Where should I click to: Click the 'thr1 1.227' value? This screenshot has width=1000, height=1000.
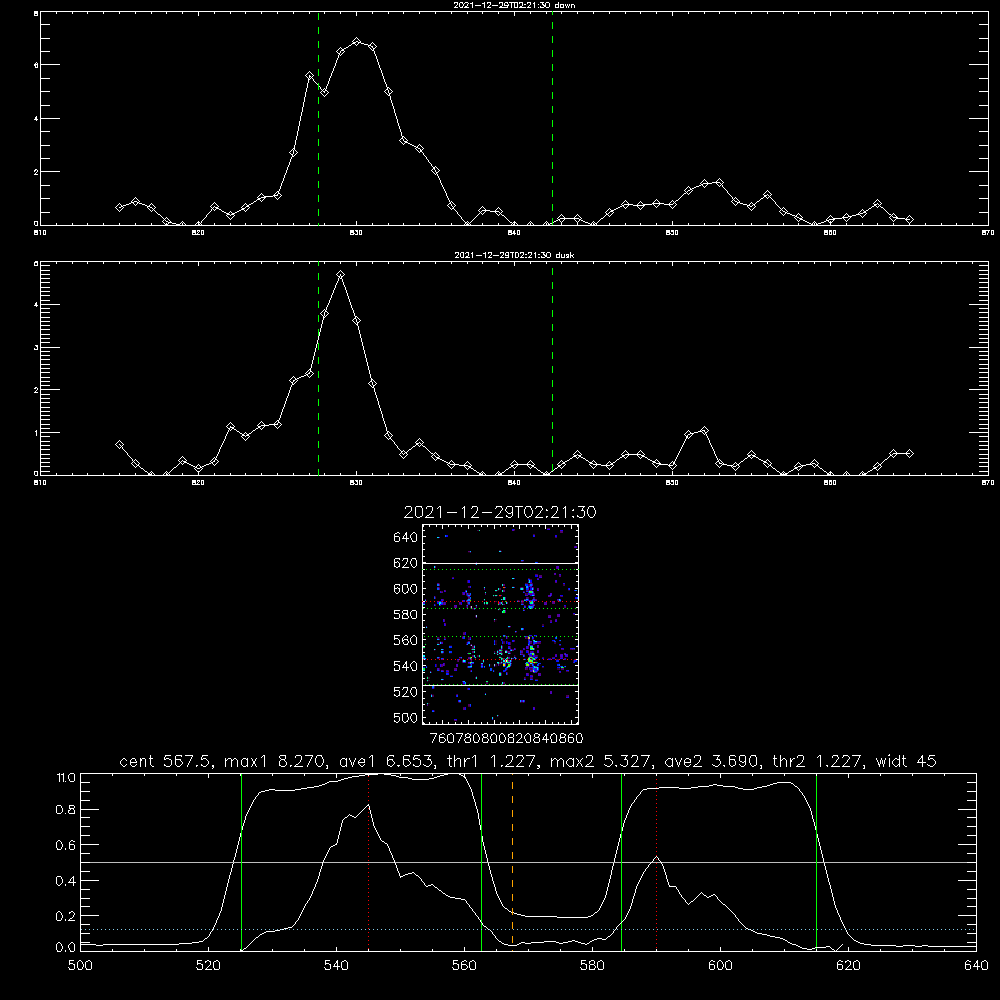(493, 761)
